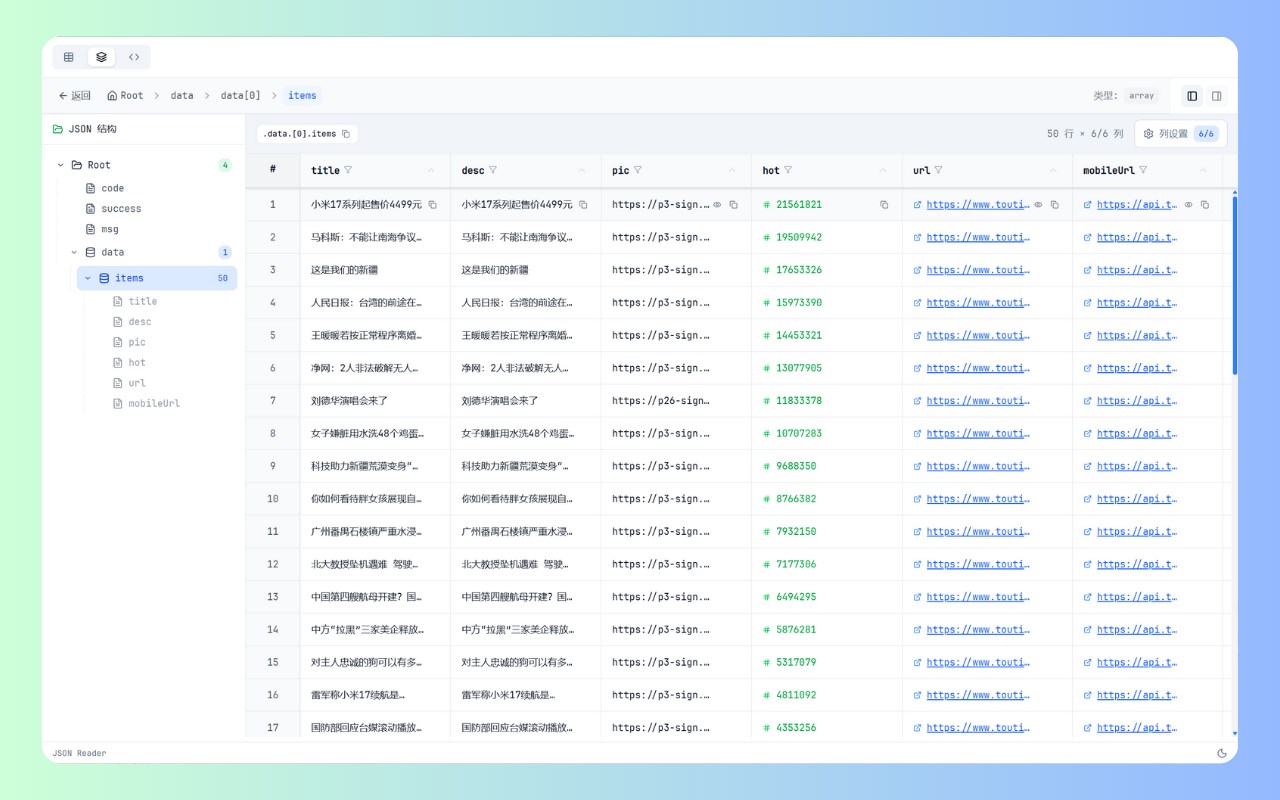Sort by hot column arrow
Screen dimensions: 1280x800
pyautogui.click(x=883, y=171)
